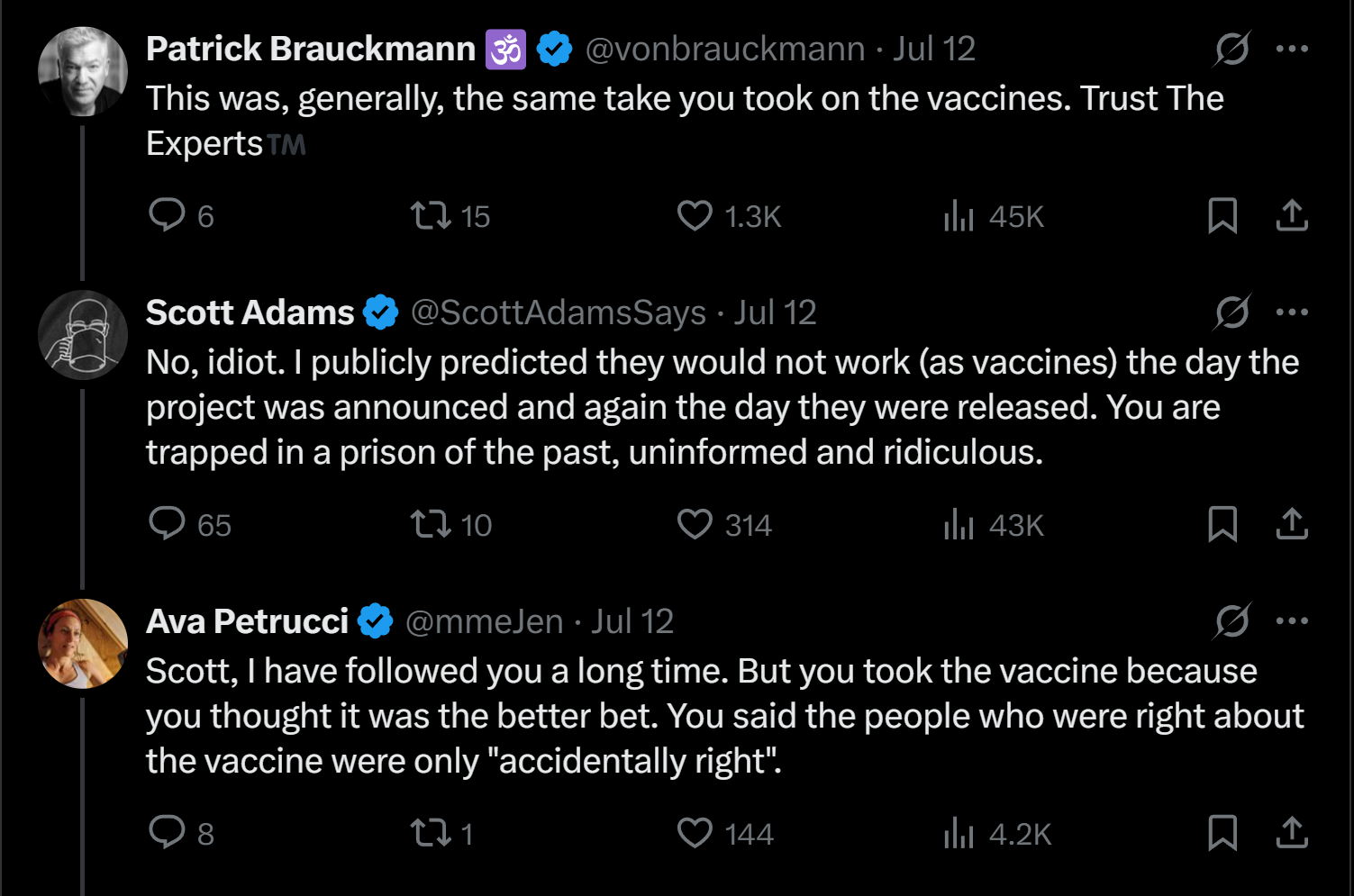Click Grok icon on Patrick's tweet
The image size is (1354, 896).
pyautogui.click(x=1231, y=49)
